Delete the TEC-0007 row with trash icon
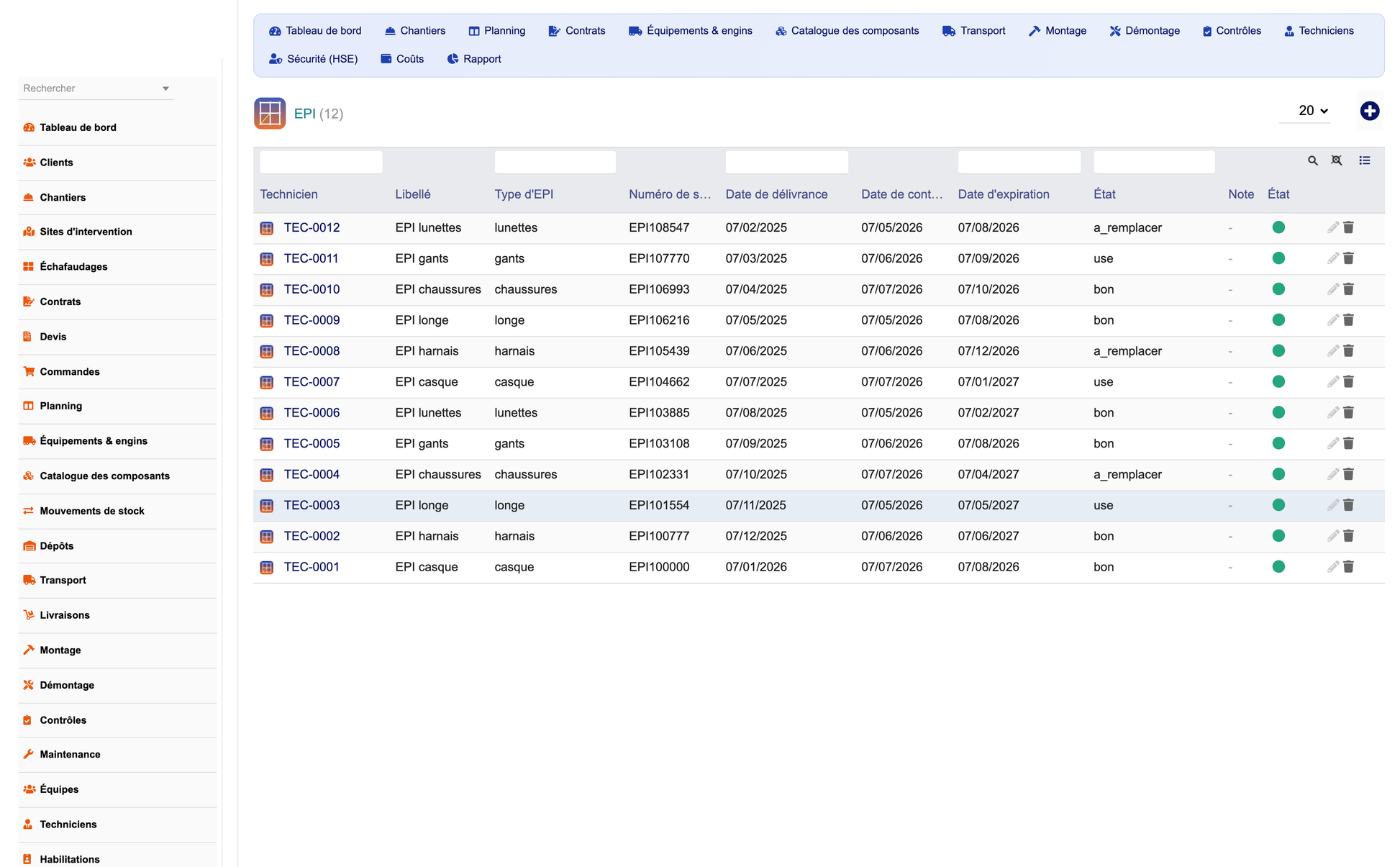 (x=1348, y=382)
